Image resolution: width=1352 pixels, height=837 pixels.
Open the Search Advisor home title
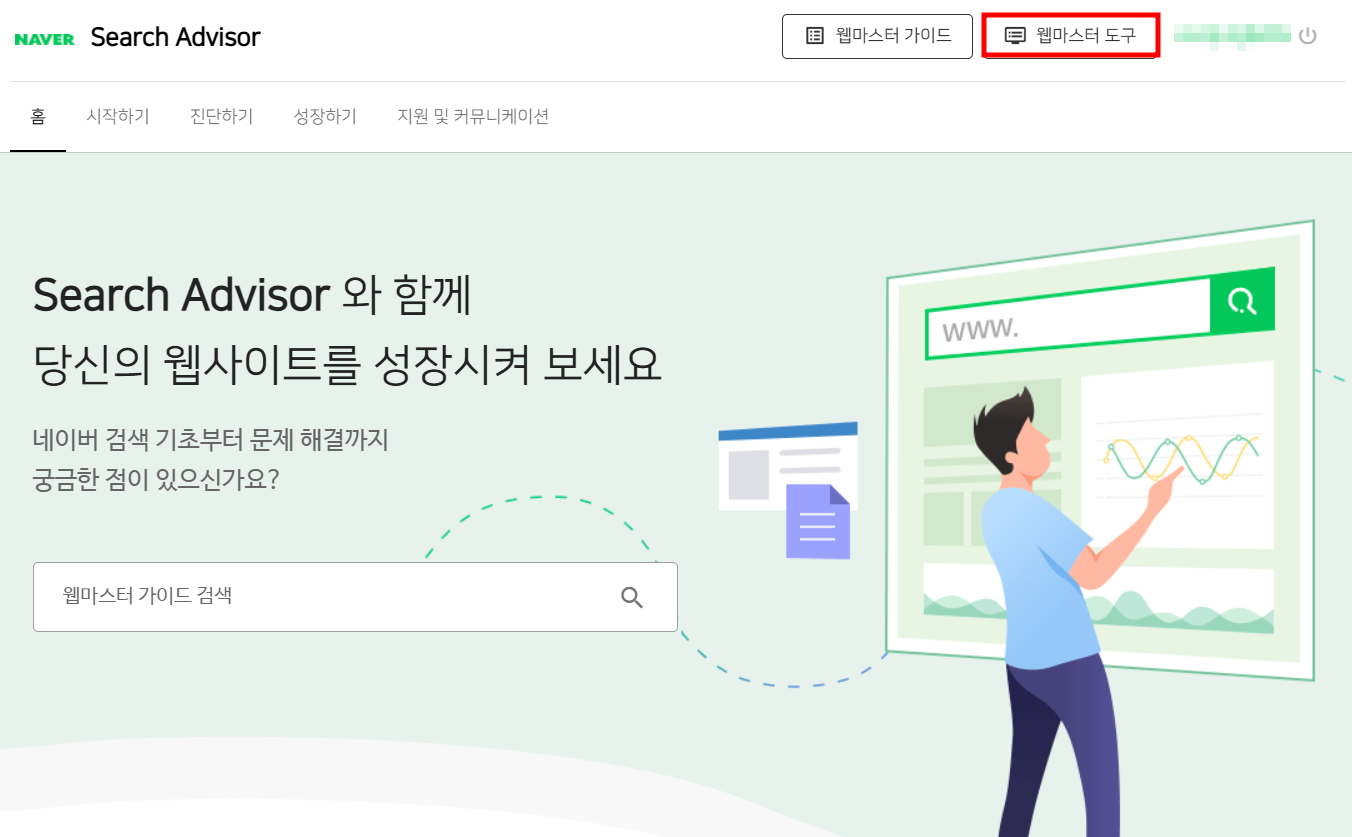coord(175,38)
